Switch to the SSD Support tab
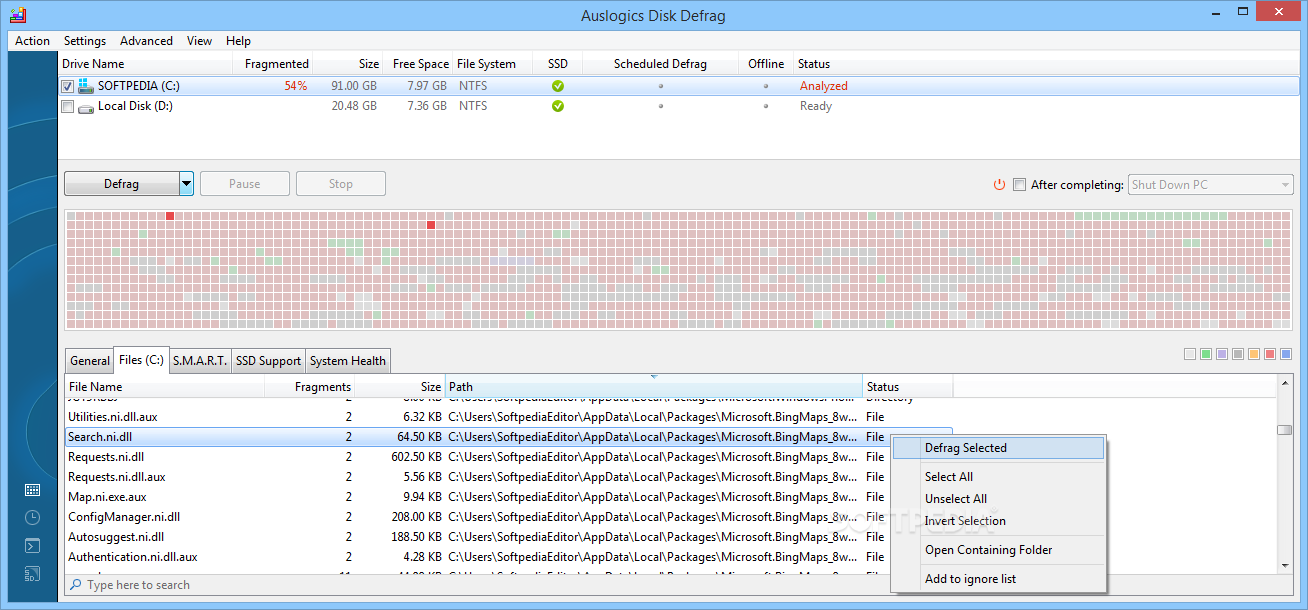The image size is (1308, 610). click(x=267, y=361)
